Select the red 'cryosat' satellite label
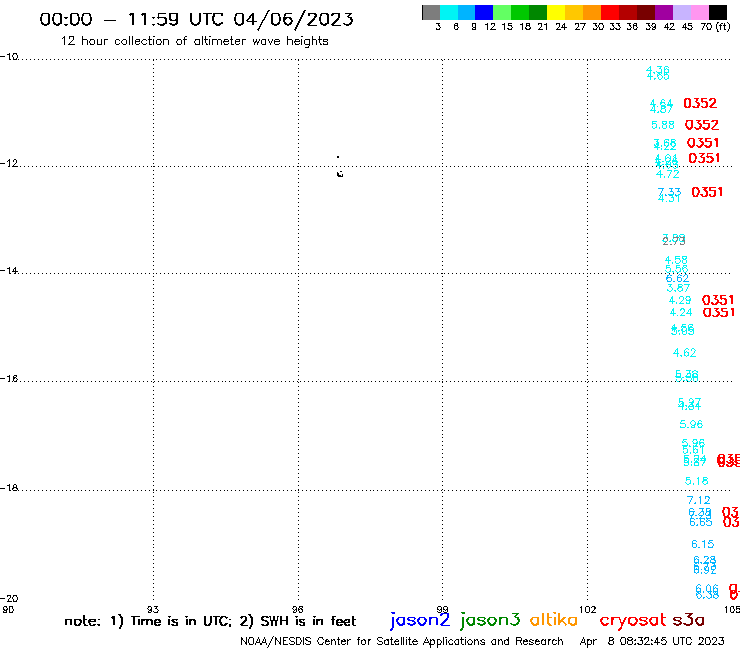Viewport: 740px width, 650px height. click(633, 620)
